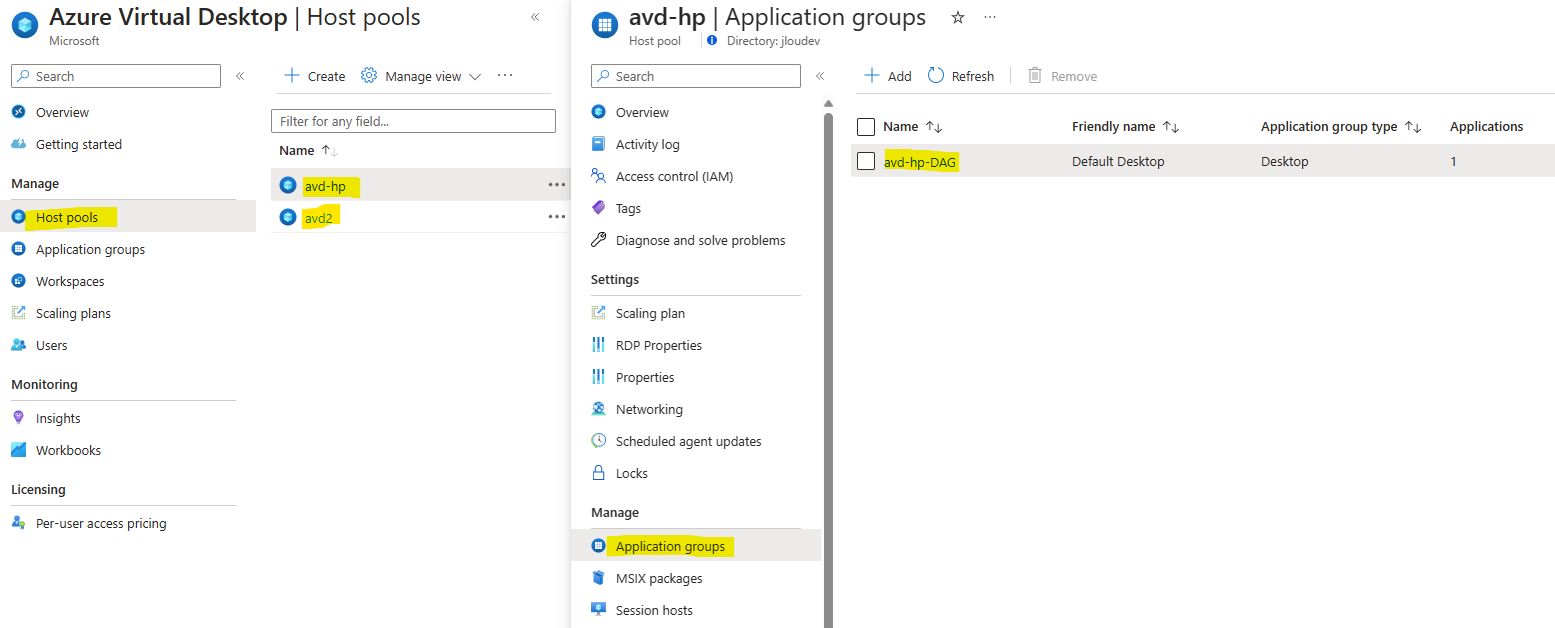Collapse the avd-hp resource menu chevron
1555x628 pixels.
click(820, 76)
